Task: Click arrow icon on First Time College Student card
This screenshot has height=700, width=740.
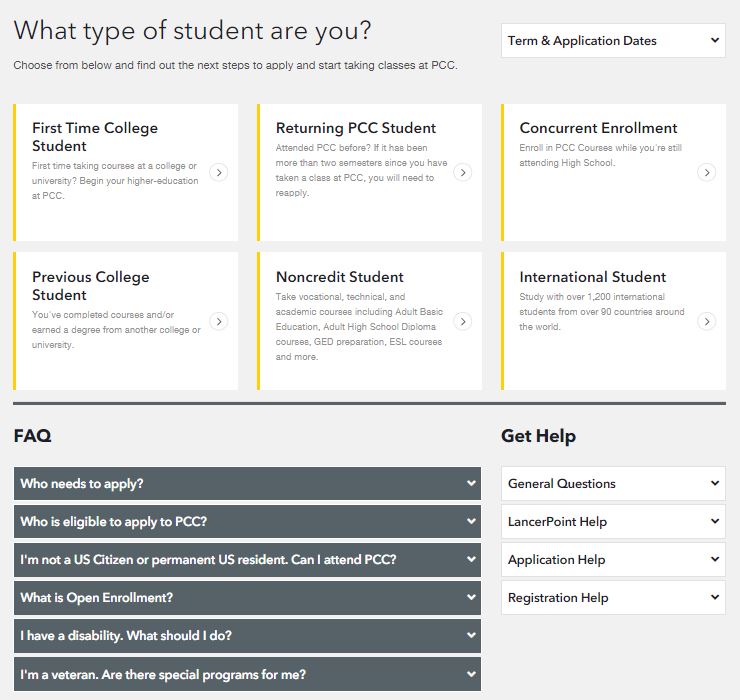Action: 219,172
